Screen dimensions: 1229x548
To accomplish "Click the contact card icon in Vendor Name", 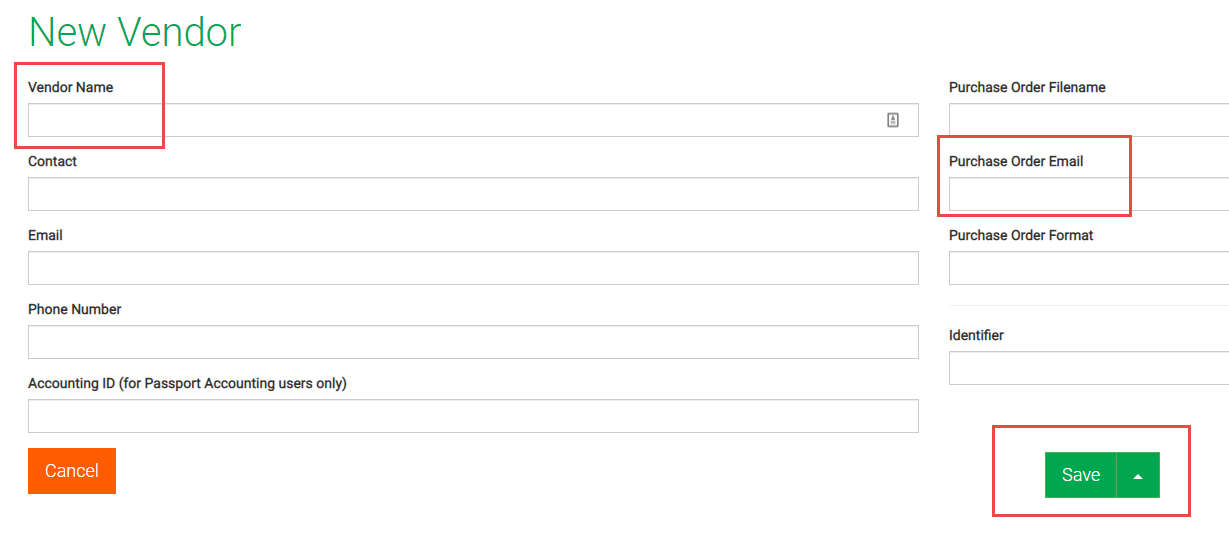I will click(893, 120).
